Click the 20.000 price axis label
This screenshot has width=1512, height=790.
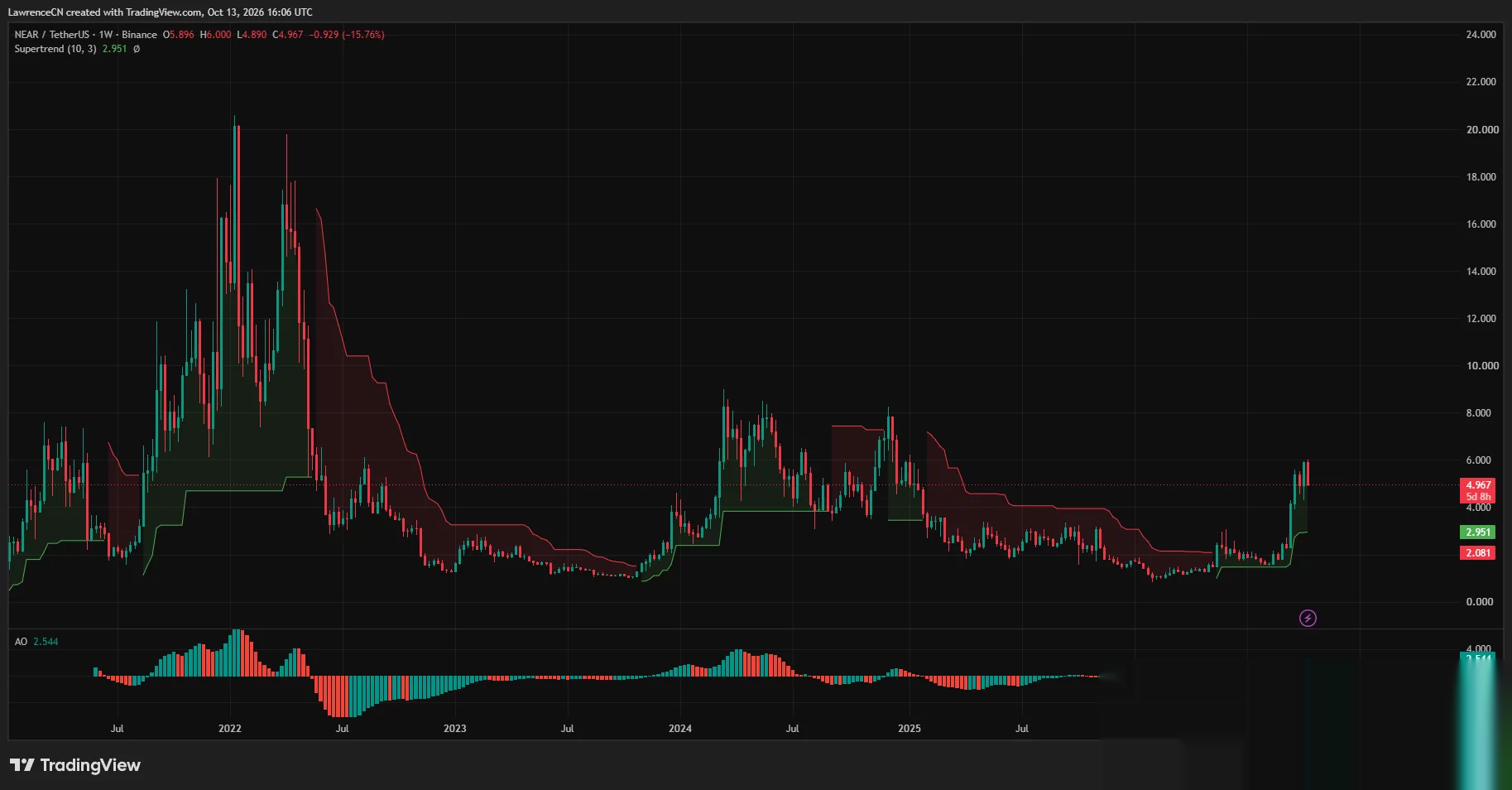1482,130
